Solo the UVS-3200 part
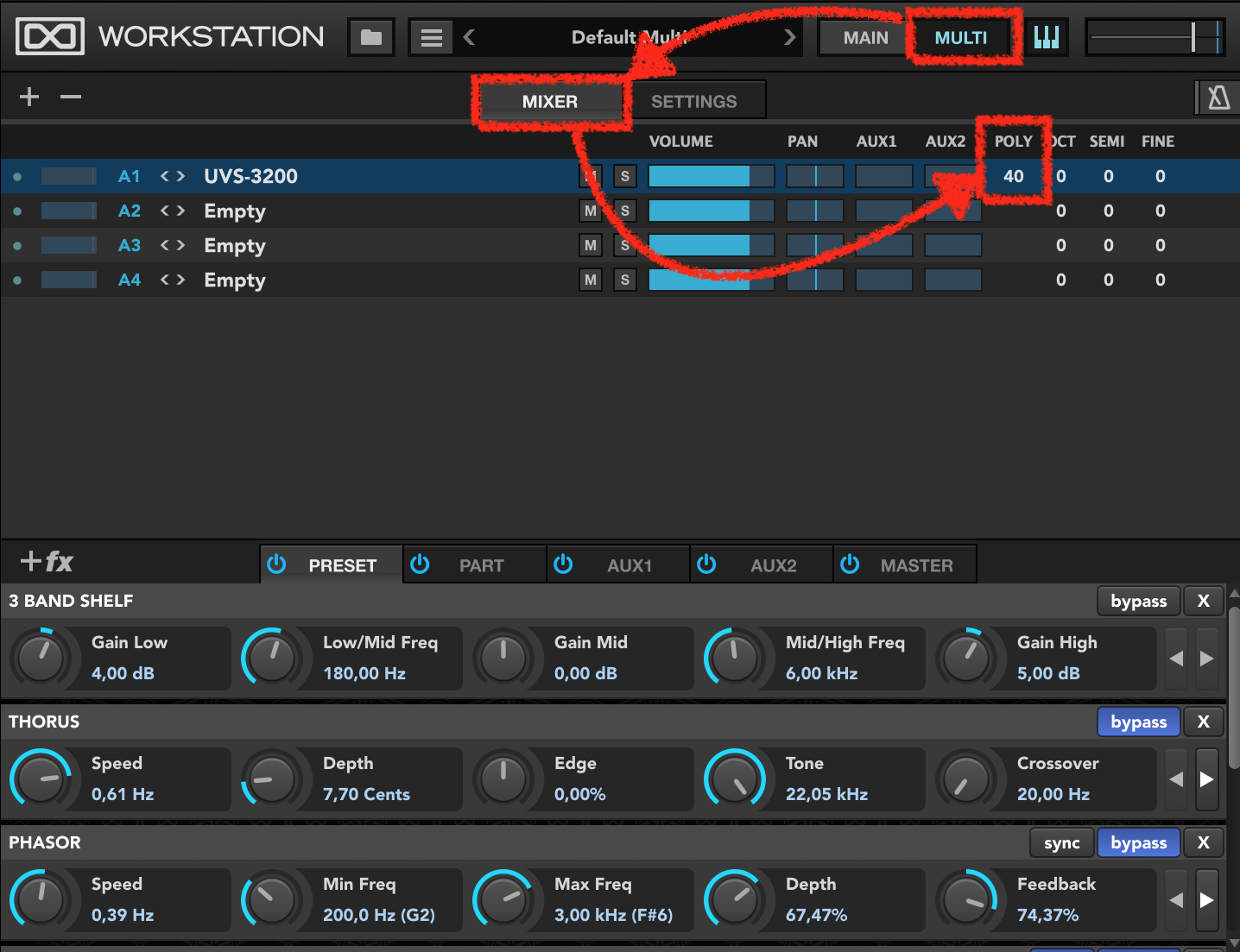Screen dimensions: 1240x952 tap(624, 175)
